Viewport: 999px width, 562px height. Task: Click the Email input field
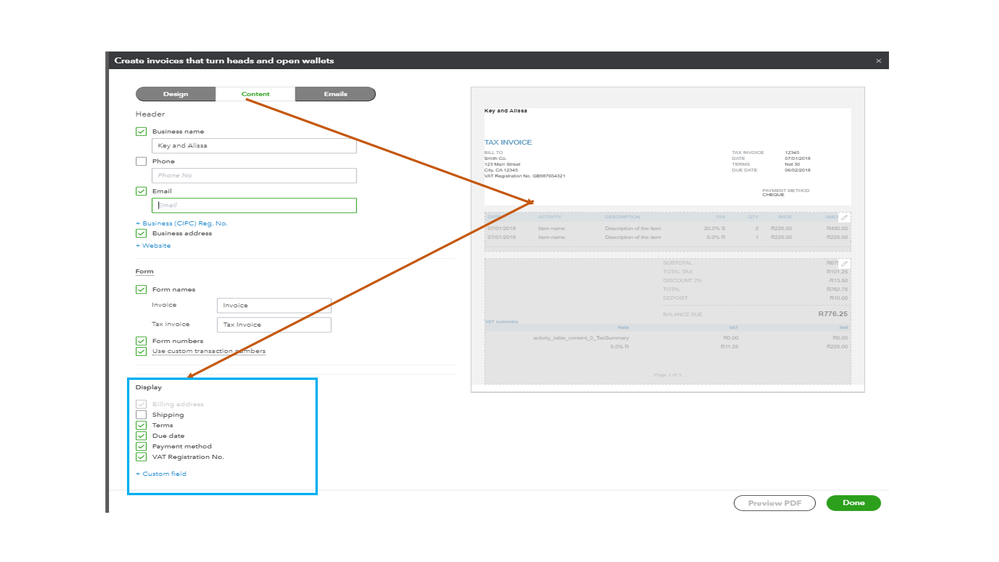click(254, 205)
